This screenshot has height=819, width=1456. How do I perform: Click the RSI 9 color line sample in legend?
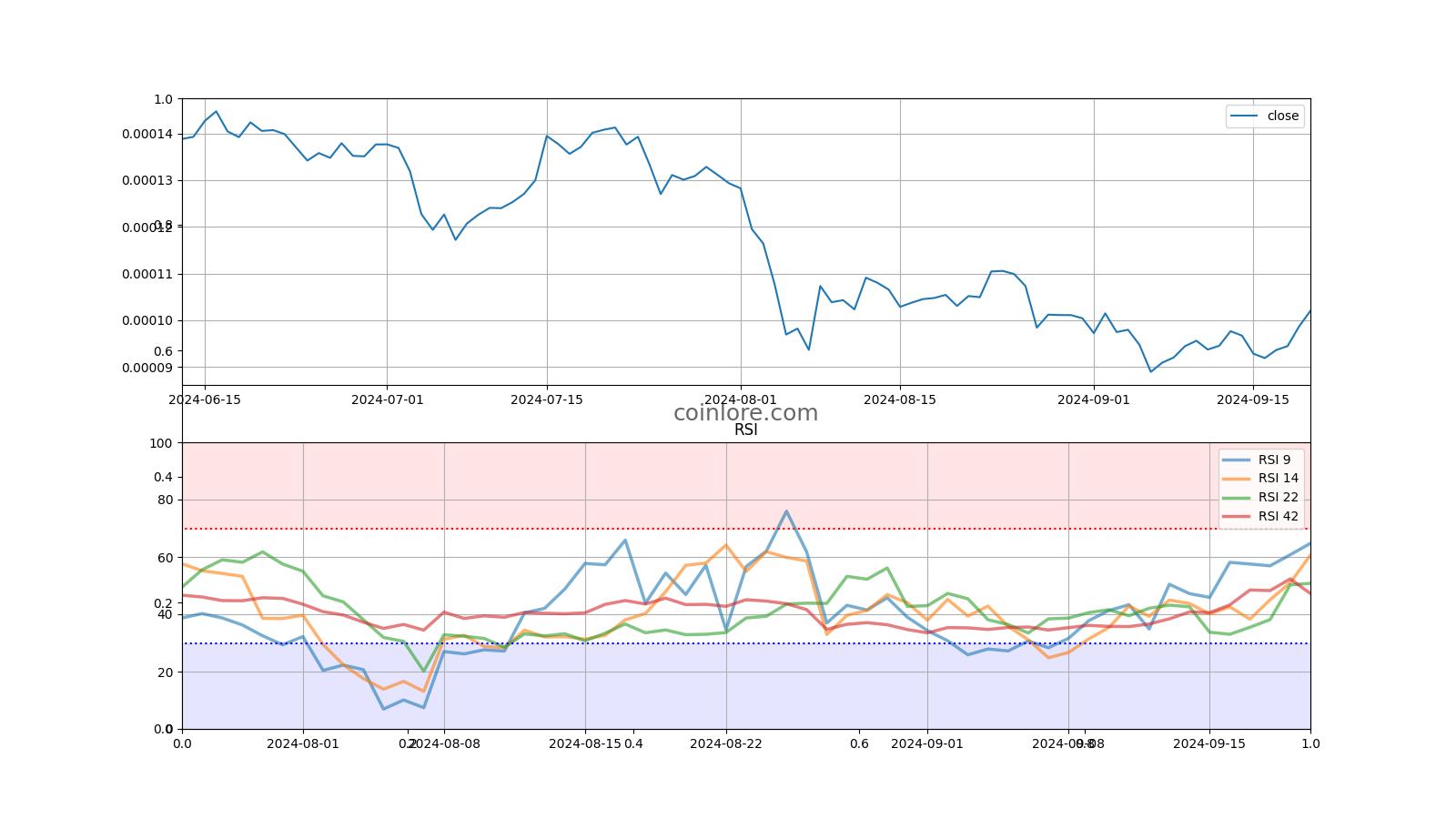pos(1238,460)
